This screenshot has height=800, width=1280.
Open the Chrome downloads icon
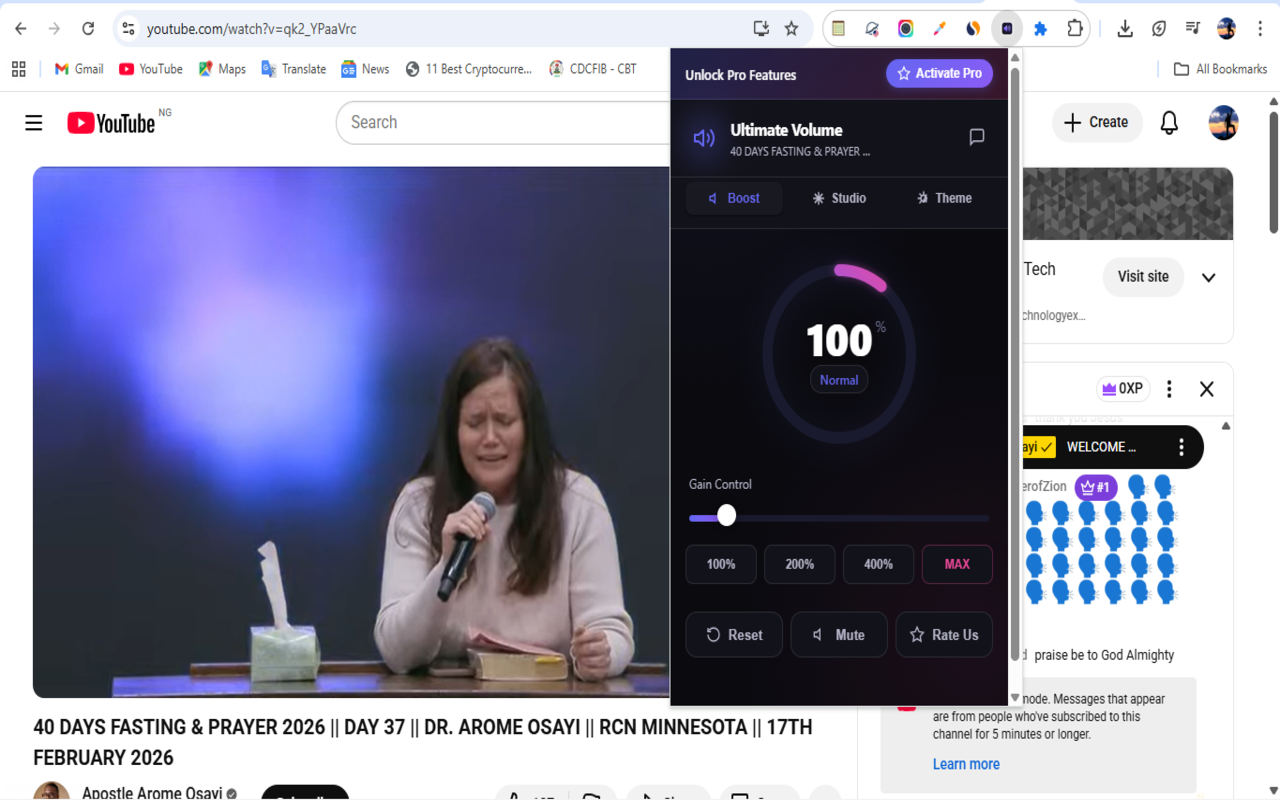click(1125, 29)
